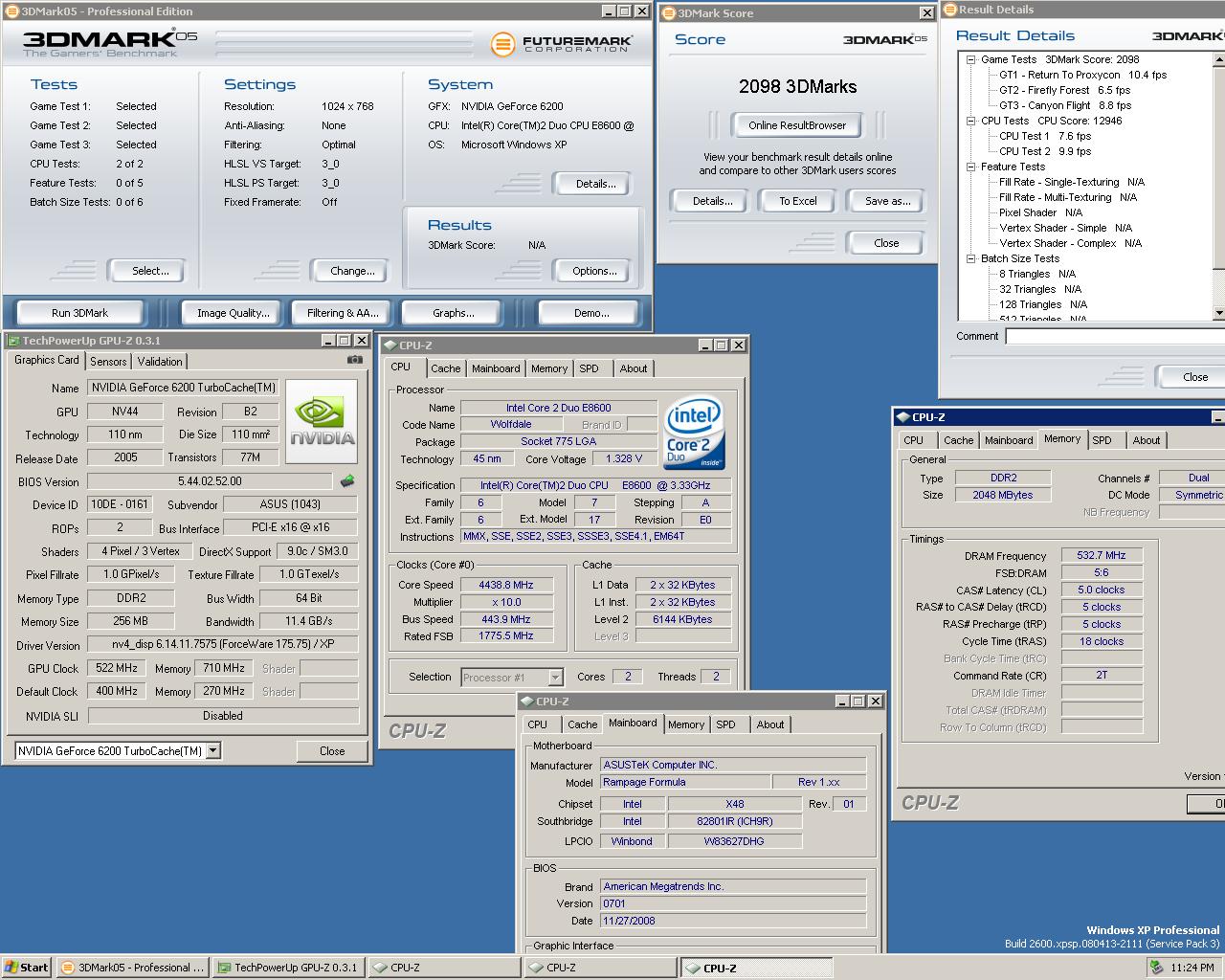1225x980 pixels.
Task: Click the To Excel button
Action: pyautogui.click(x=797, y=201)
